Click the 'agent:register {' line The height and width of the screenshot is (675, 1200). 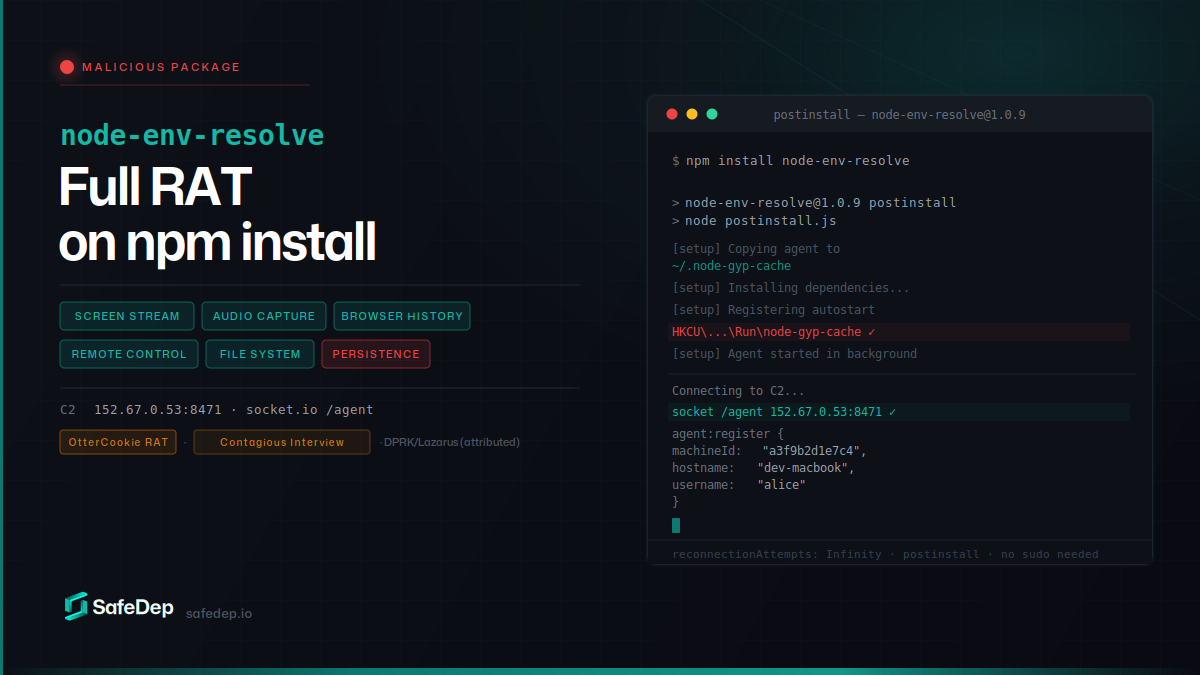pyautogui.click(x=728, y=434)
